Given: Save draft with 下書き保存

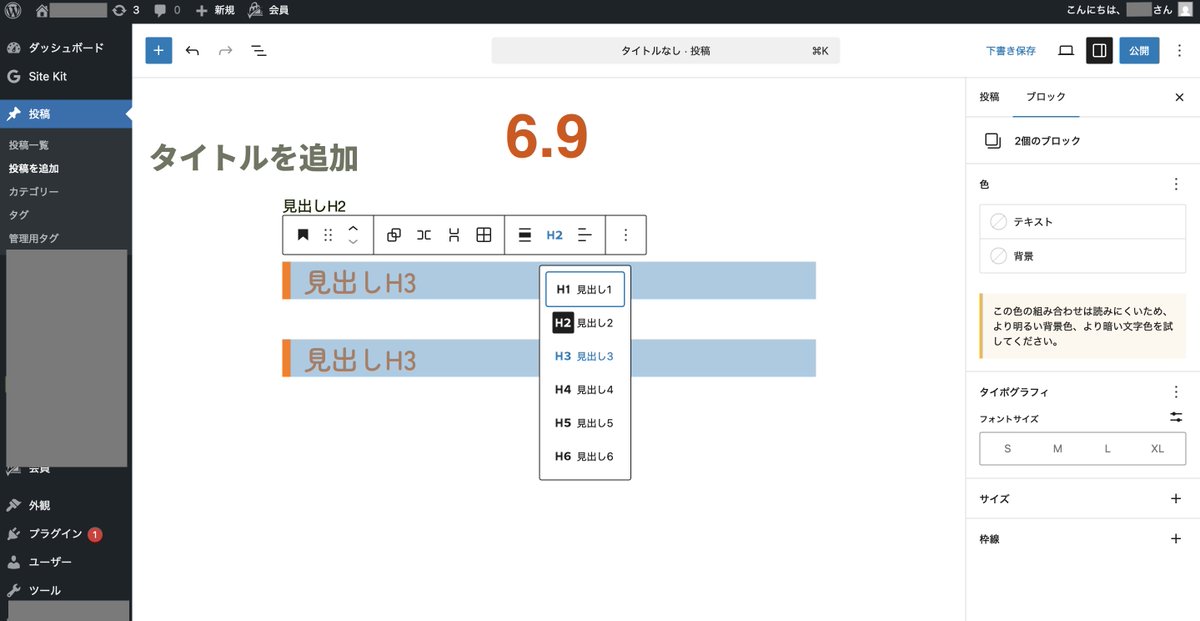Looking at the screenshot, I should (x=1011, y=50).
